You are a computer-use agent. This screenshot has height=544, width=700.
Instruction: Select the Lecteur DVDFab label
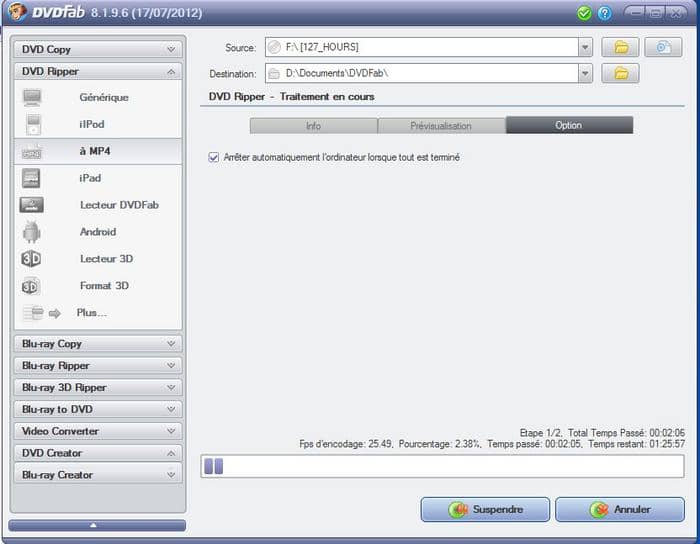(119, 205)
